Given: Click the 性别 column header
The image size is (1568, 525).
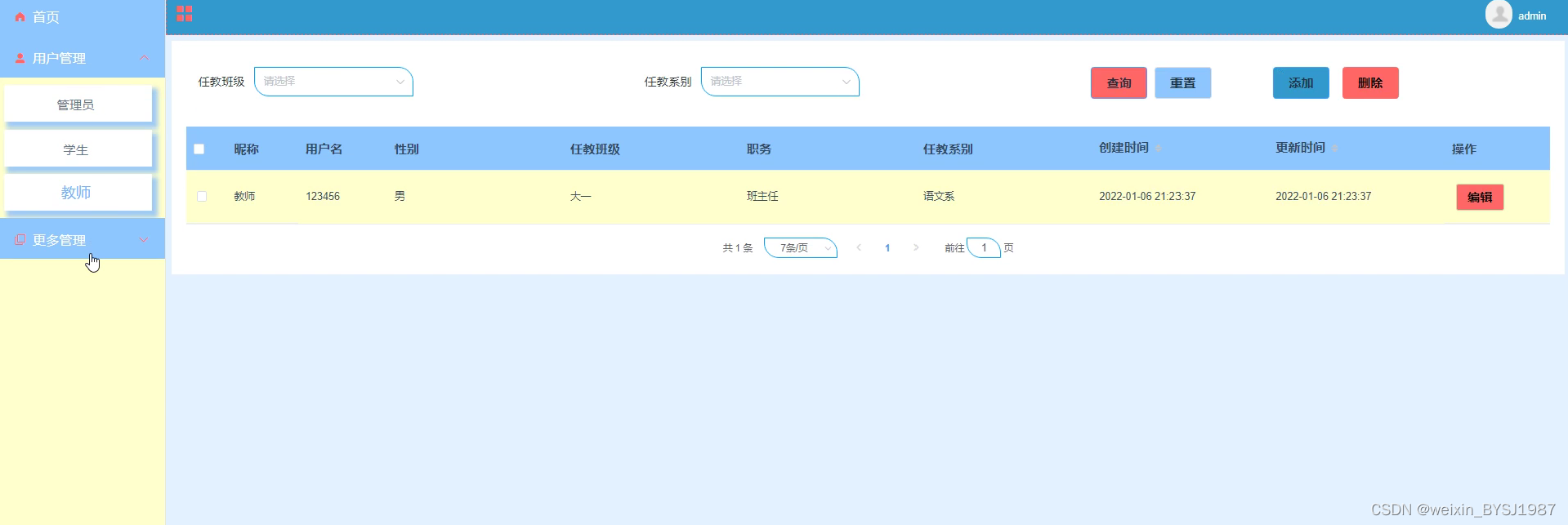Looking at the screenshot, I should tap(407, 149).
